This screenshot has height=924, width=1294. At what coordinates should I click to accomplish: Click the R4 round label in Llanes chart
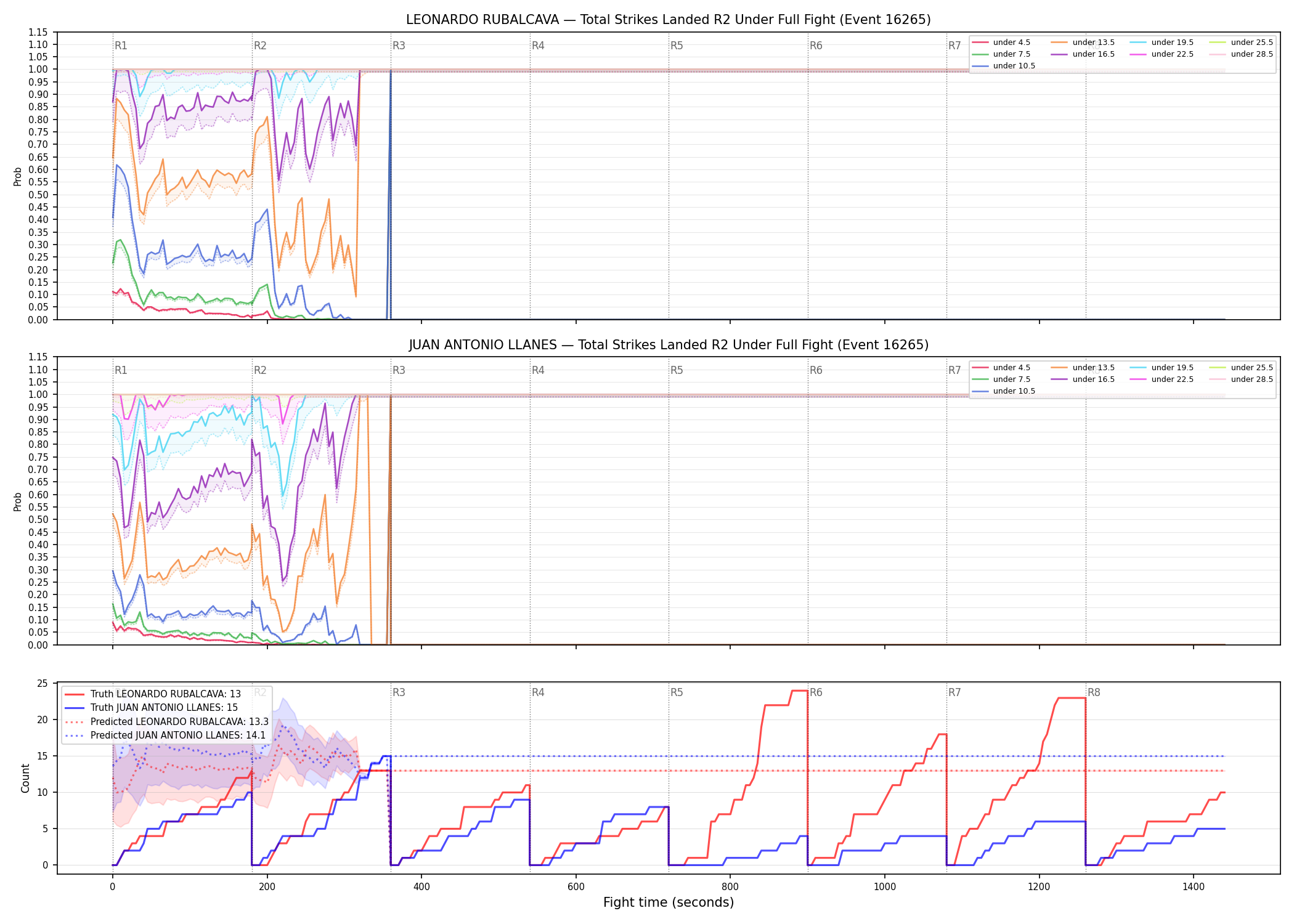(x=538, y=370)
